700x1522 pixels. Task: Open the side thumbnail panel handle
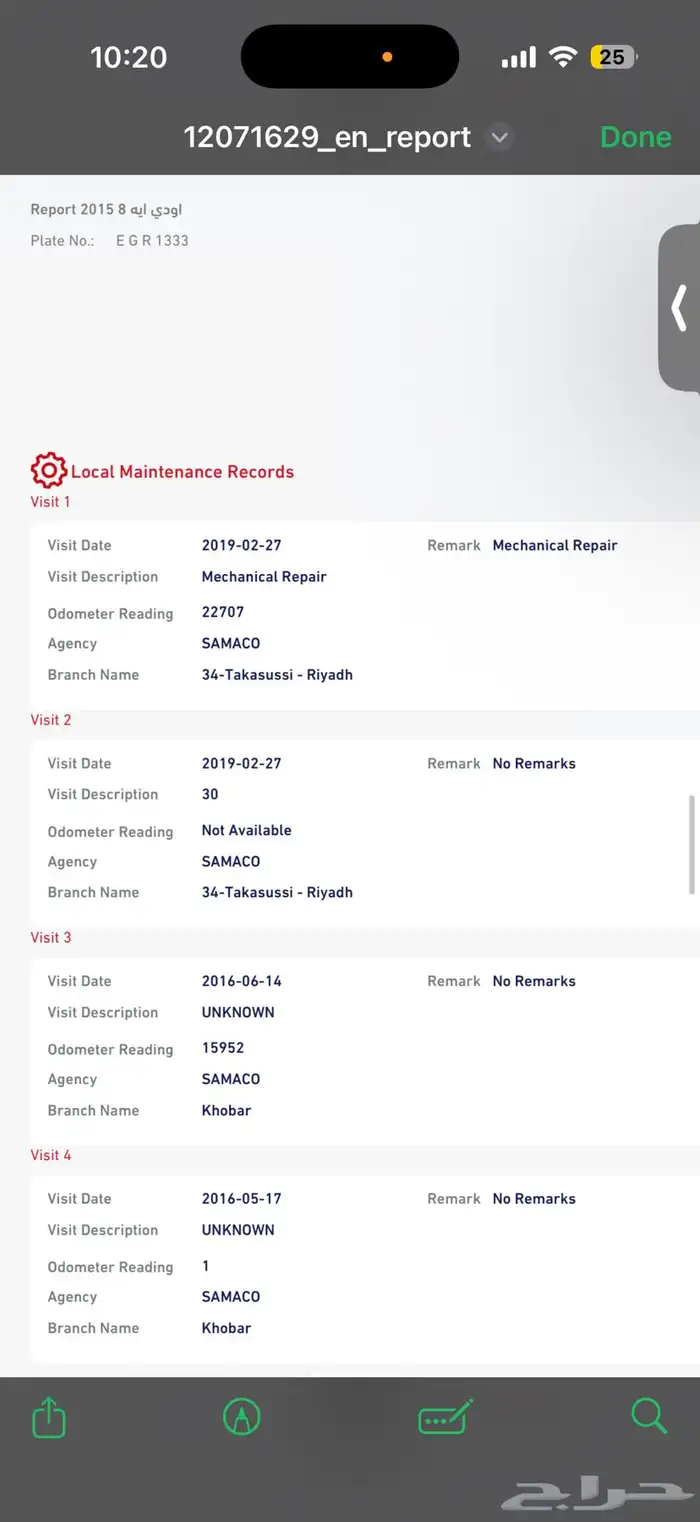pyautogui.click(x=680, y=308)
